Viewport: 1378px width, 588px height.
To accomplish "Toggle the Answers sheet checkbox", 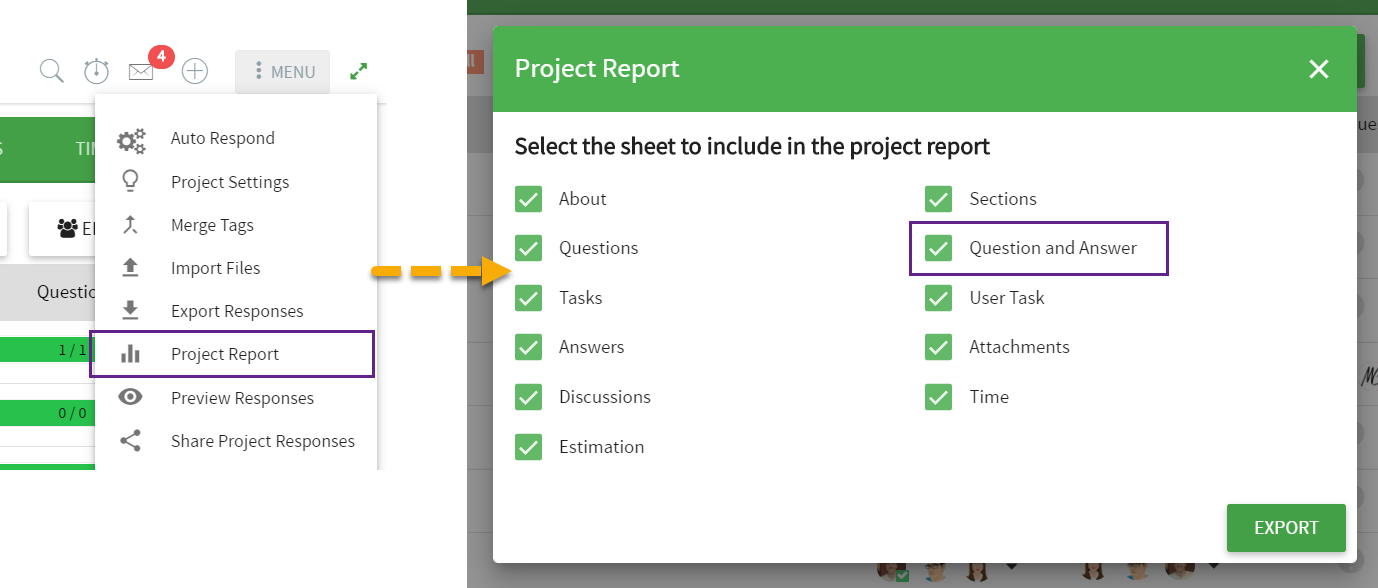I will pos(528,347).
